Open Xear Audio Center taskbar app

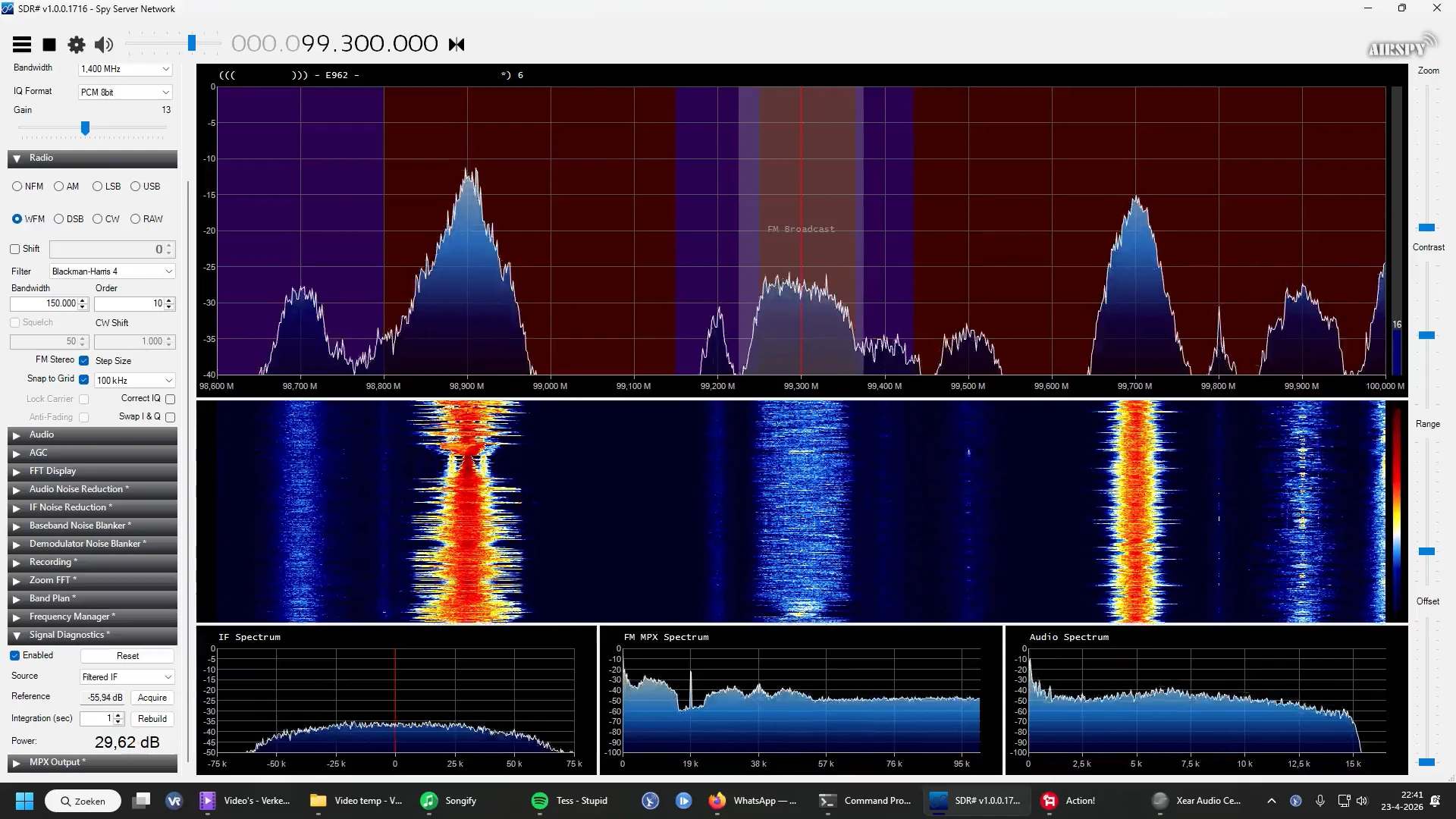[1196, 801]
